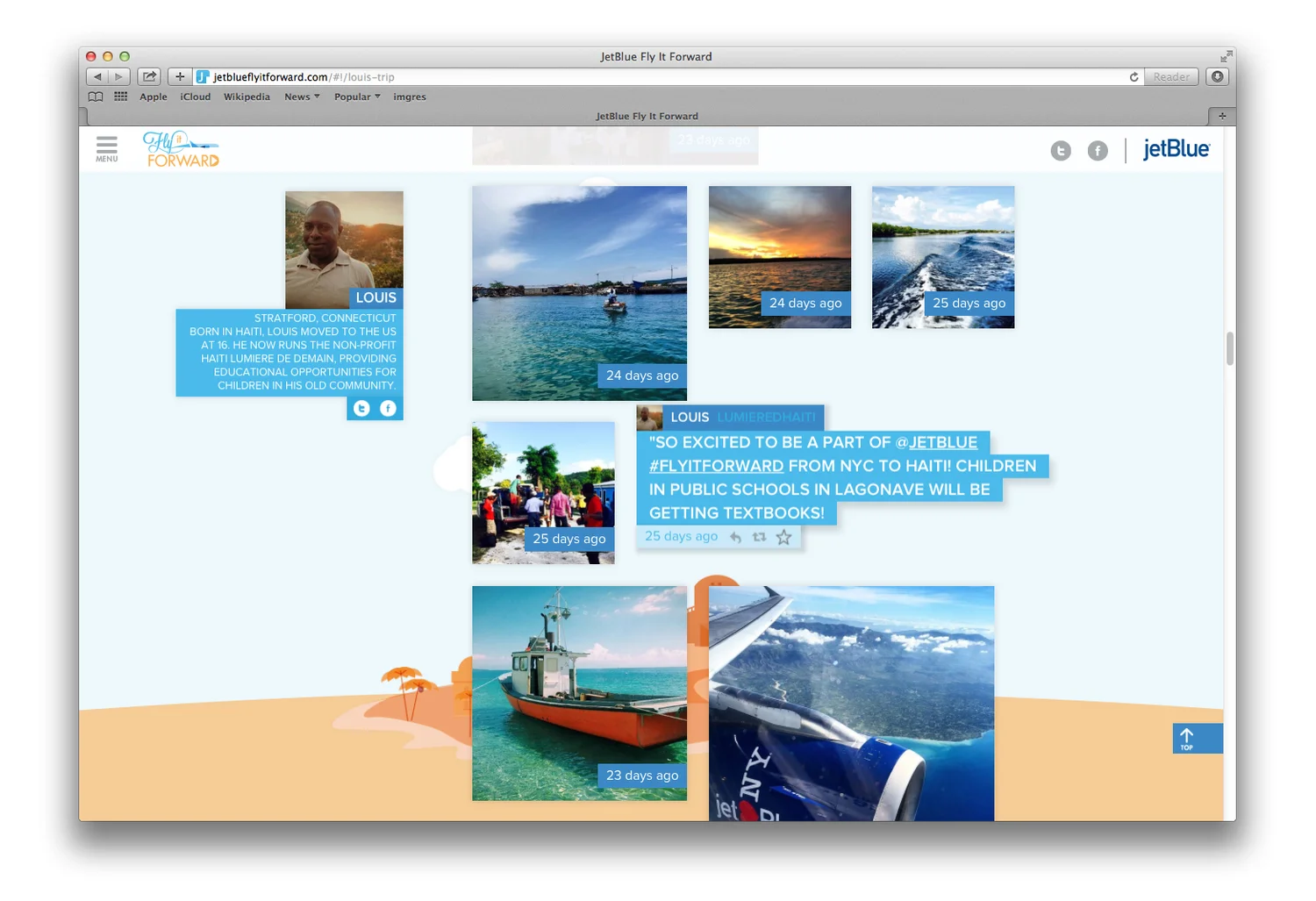Reload the page
1316x901 pixels.
tap(1134, 77)
